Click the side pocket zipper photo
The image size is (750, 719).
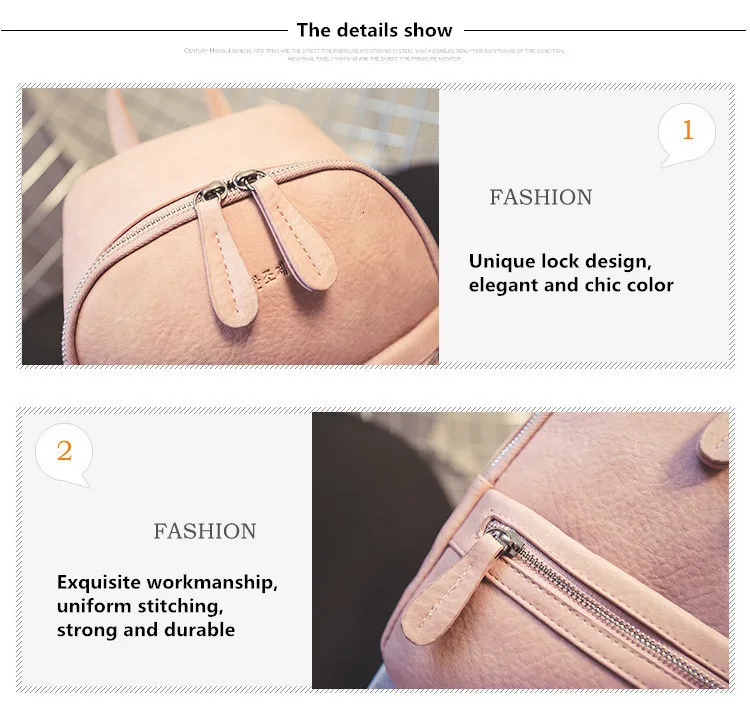coord(520,550)
